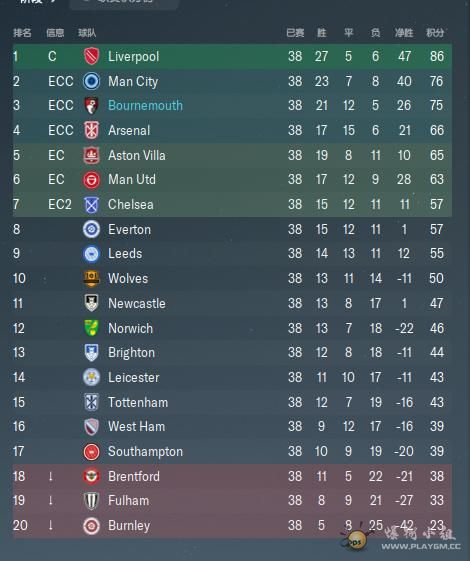The width and height of the screenshot is (470, 561).
Task: Click the Fulham striped shield badge
Action: (x=91, y=501)
